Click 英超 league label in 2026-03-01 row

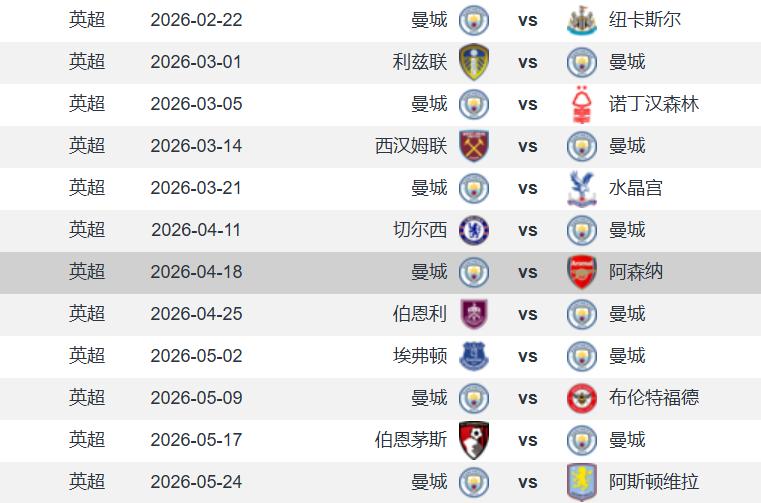[x=87, y=62]
